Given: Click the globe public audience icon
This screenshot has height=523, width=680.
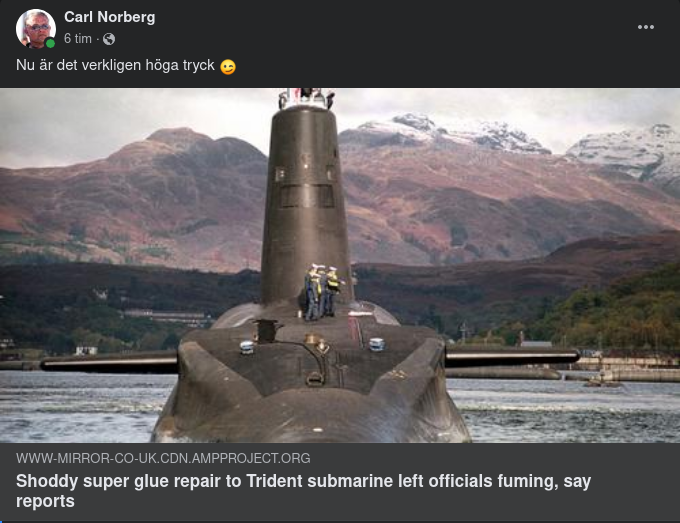Looking at the screenshot, I should (109, 39).
